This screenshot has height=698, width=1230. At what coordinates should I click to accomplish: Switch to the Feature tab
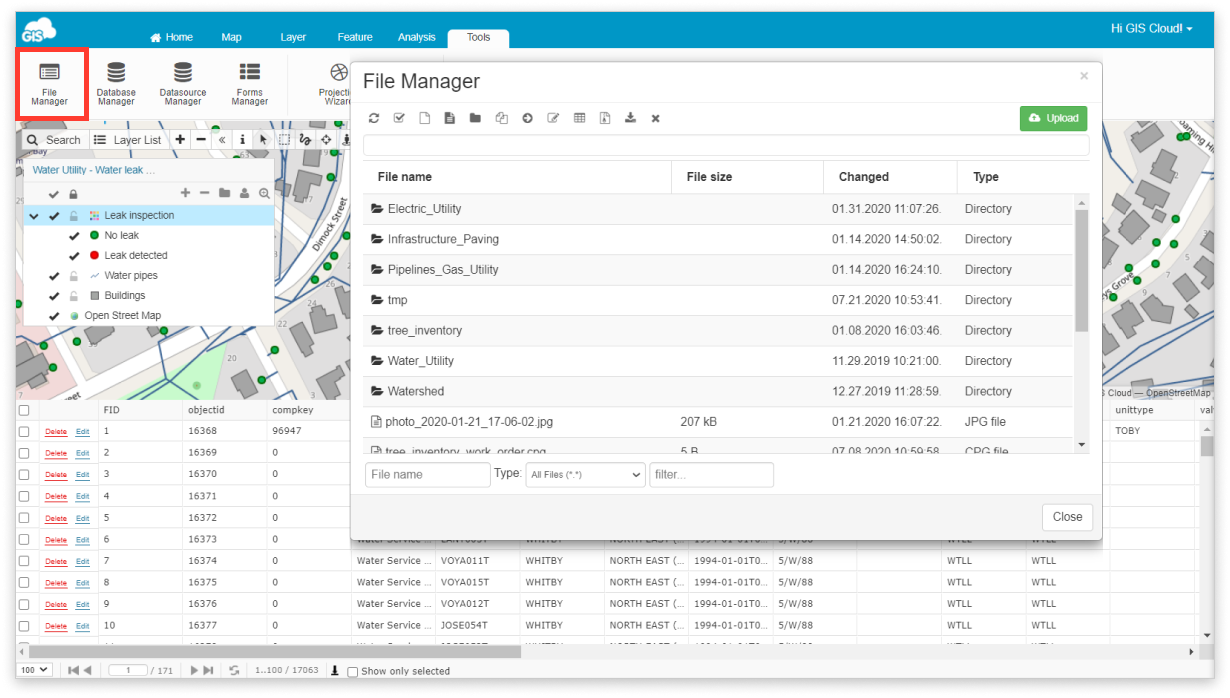click(355, 37)
